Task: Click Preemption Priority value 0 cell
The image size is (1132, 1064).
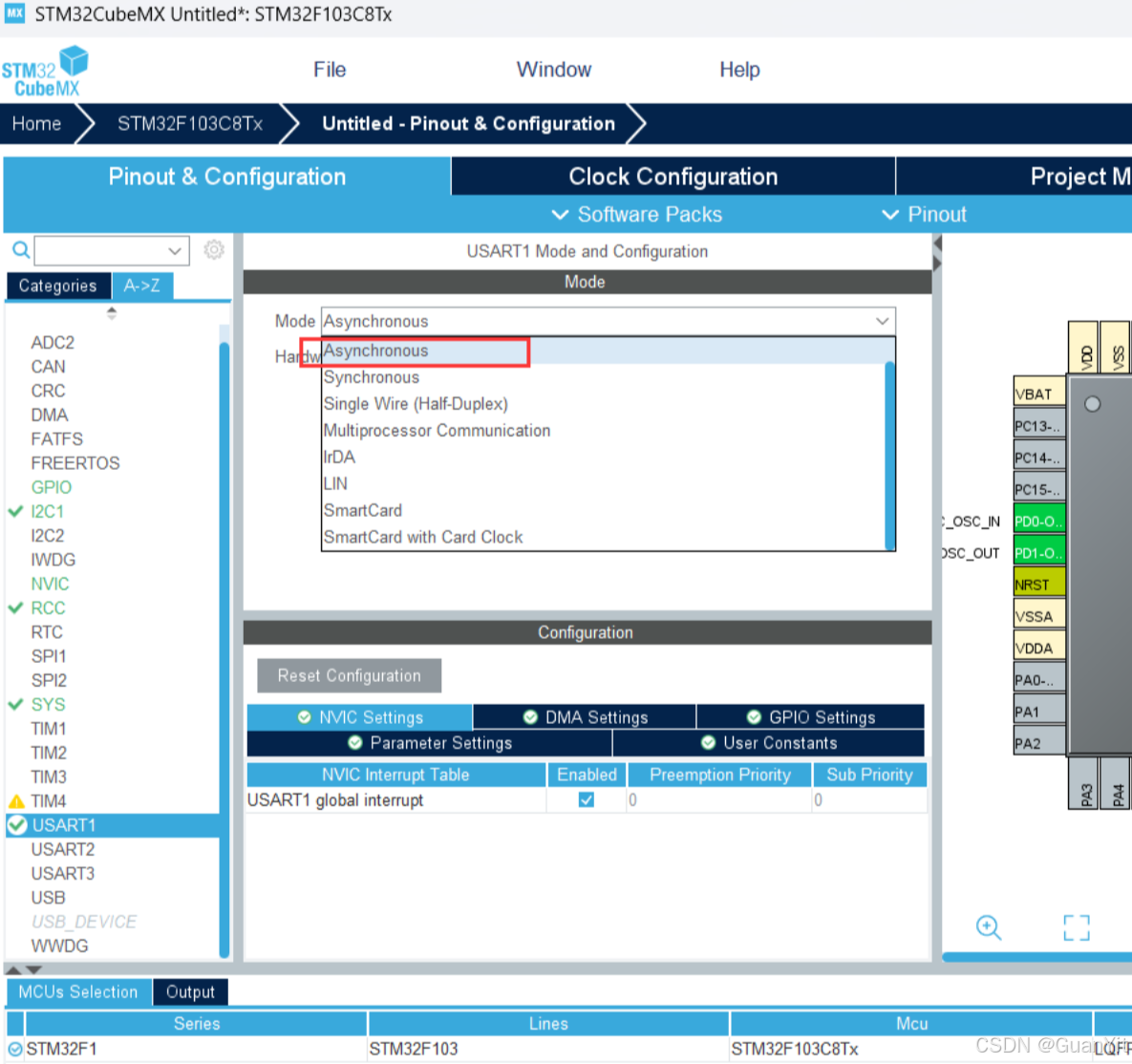Action: (x=718, y=799)
